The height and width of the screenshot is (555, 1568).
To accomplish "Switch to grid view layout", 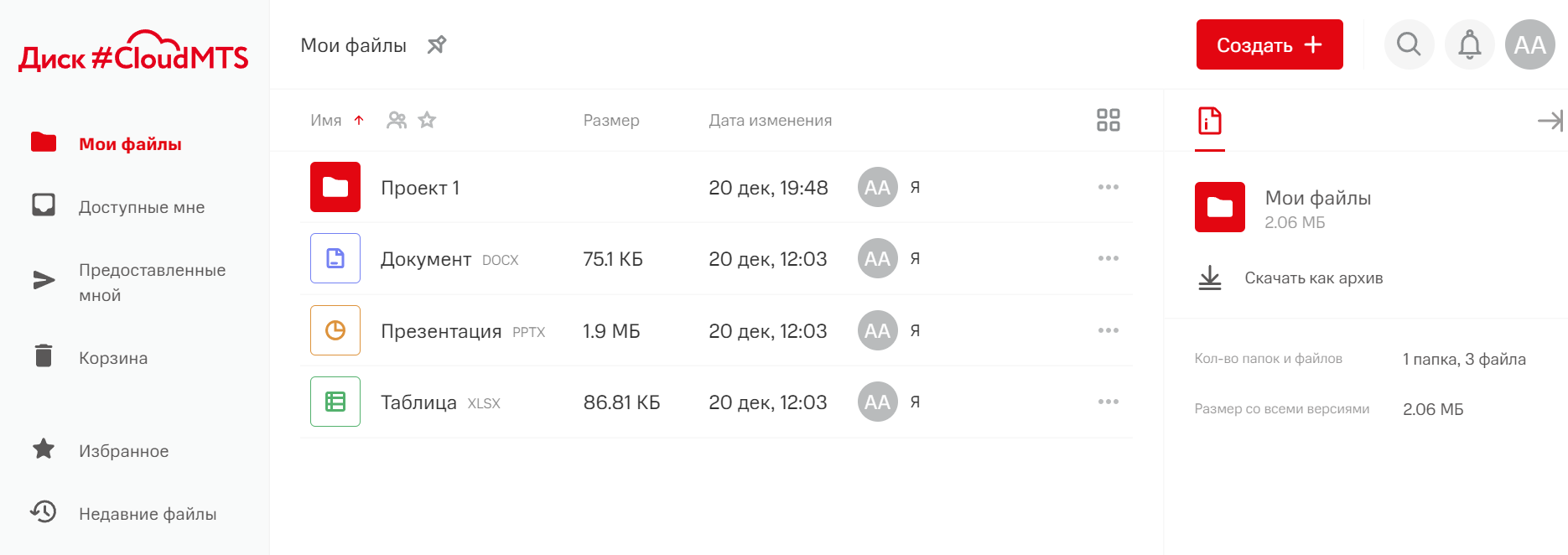I will (x=1108, y=120).
